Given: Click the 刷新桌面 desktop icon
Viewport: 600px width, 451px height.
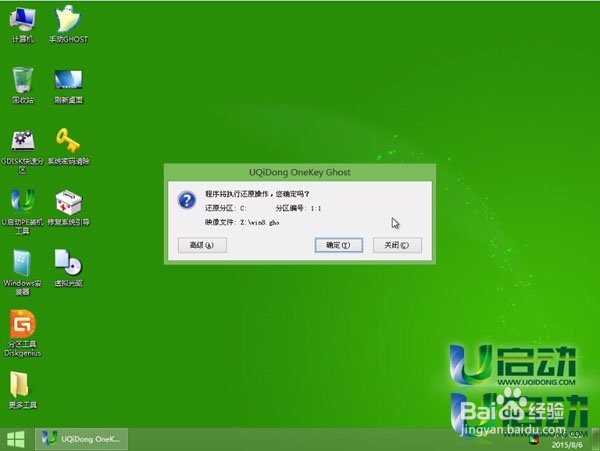Looking at the screenshot, I should coord(68,86).
